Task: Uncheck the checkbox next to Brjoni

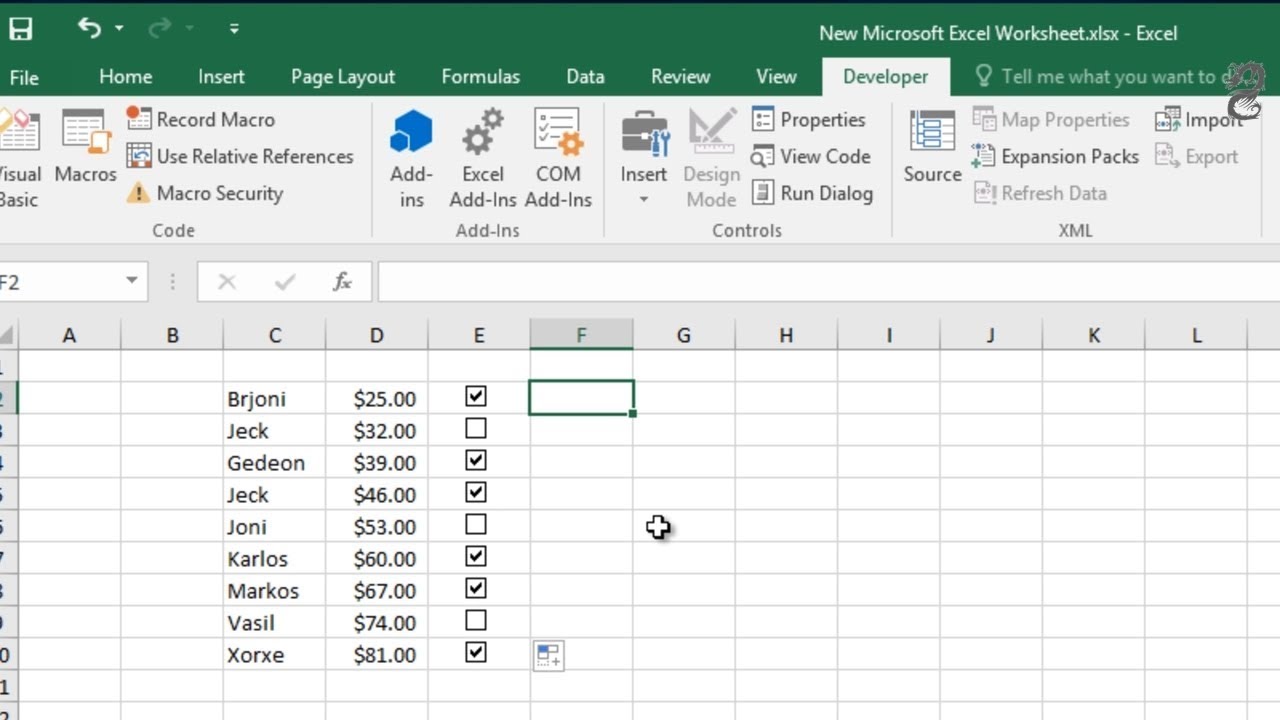Action: click(476, 396)
